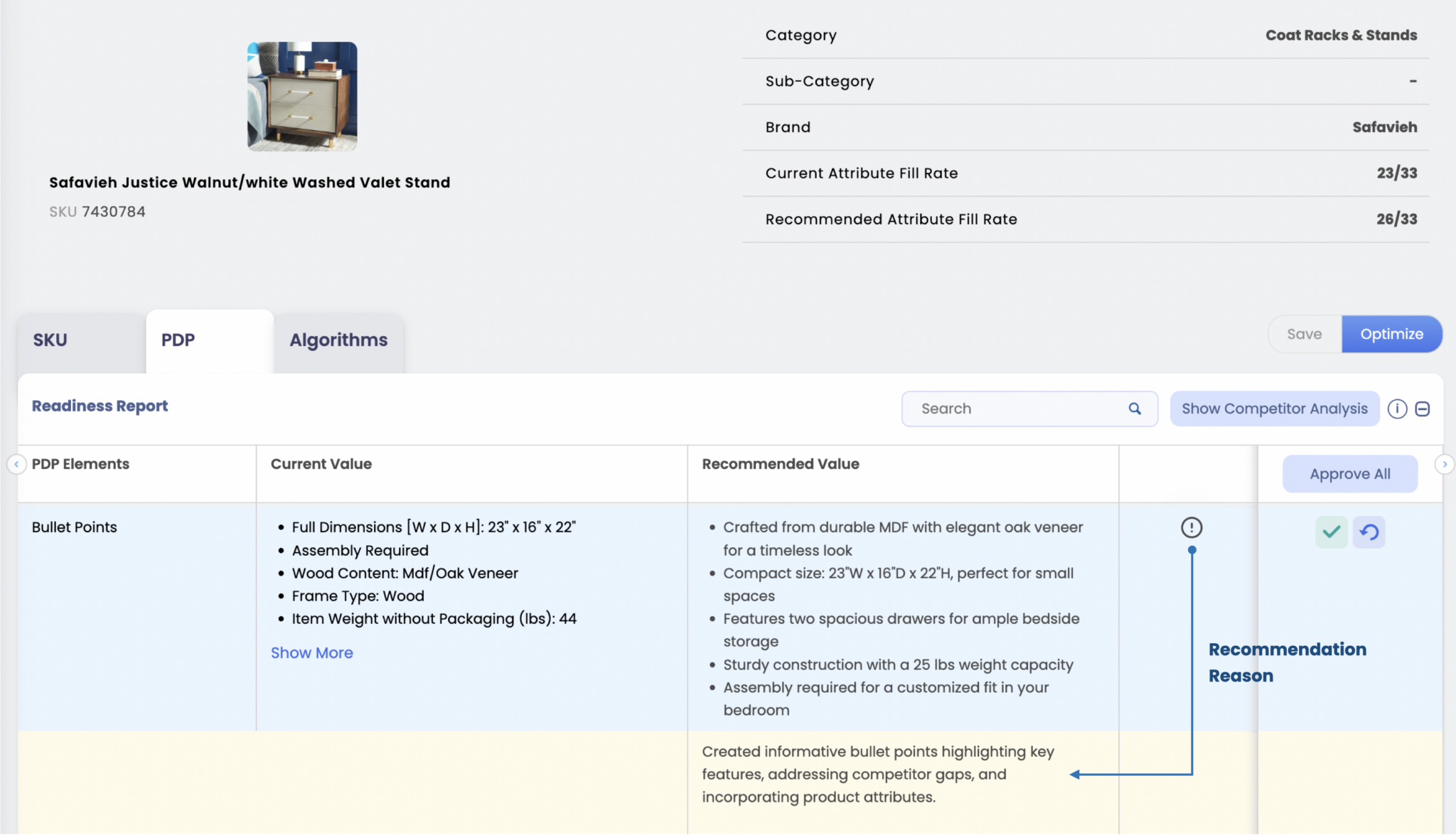The height and width of the screenshot is (835, 1456).
Task: Toggle Show Competitor Analysis
Action: (1274, 409)
